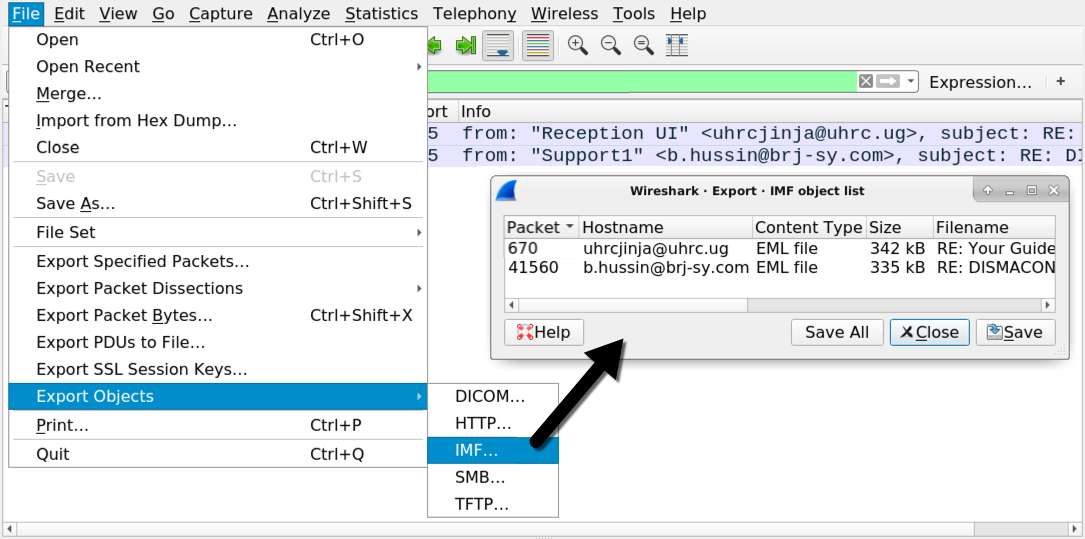Click the Content Type column header
This screenshot has width=1085, height=539.
point(809,227)
